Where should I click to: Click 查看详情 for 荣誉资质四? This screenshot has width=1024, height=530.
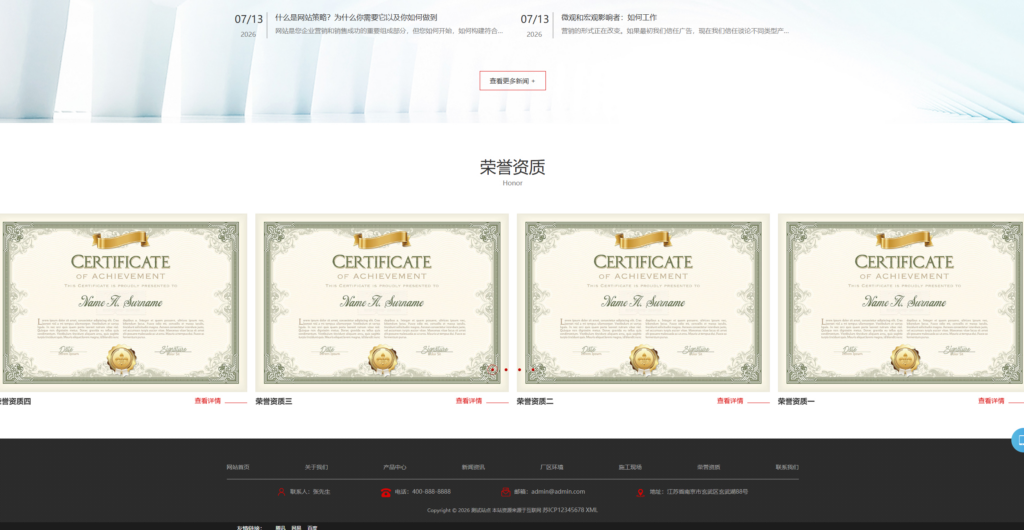tap(208, 401)
